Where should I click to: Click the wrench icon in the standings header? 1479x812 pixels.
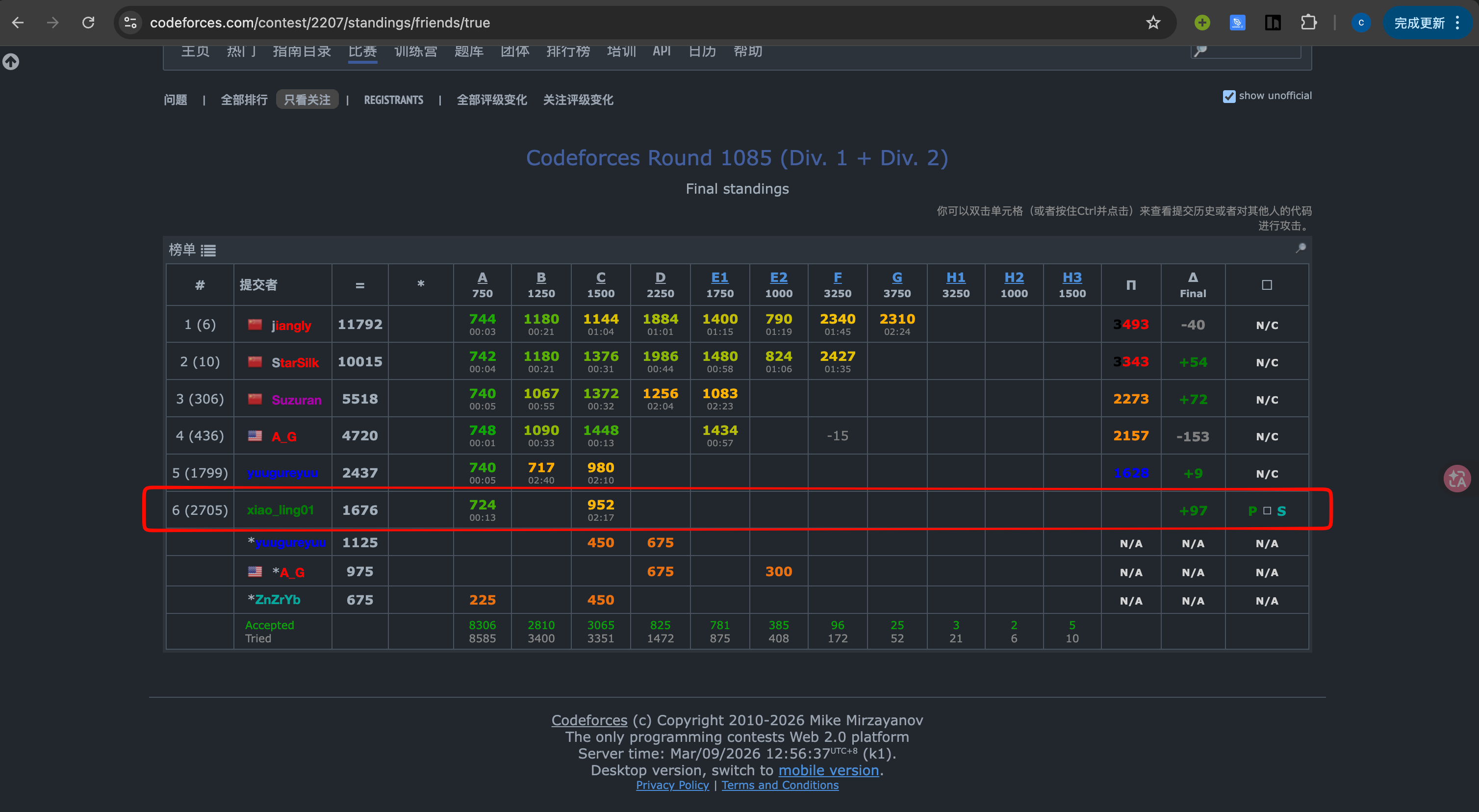click(1300, 248)
